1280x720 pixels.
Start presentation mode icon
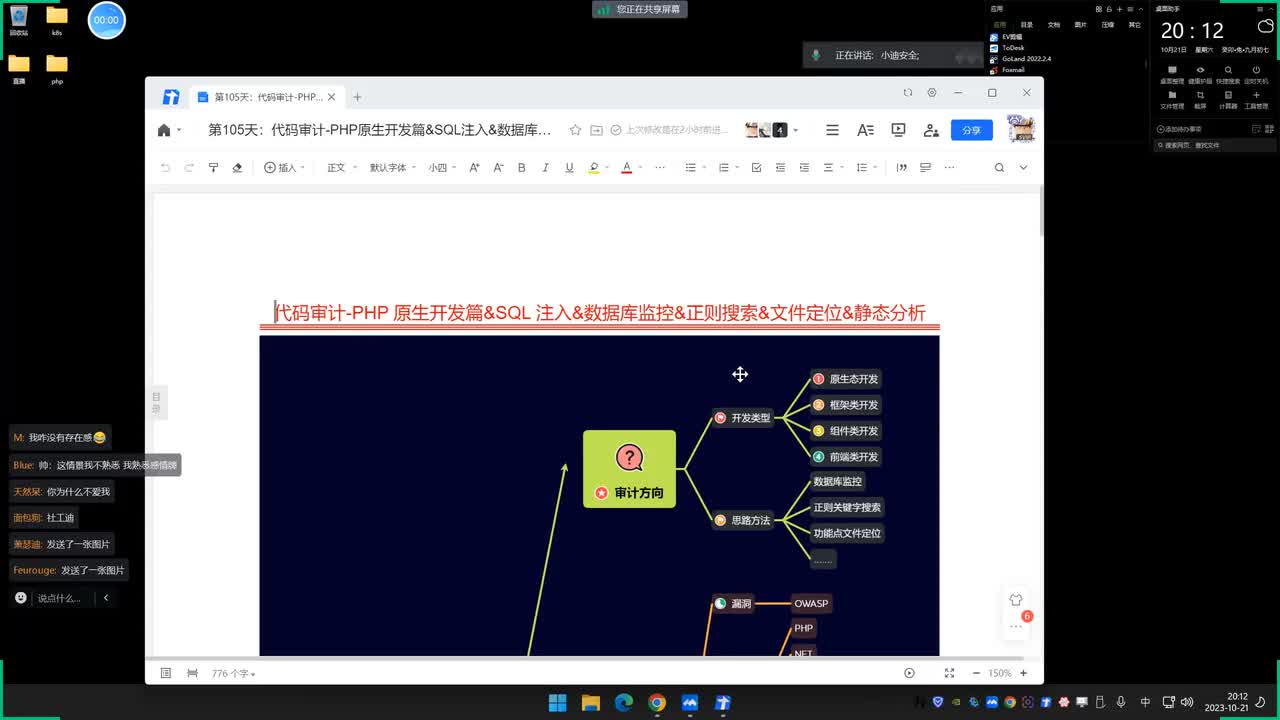coord(898,130)
